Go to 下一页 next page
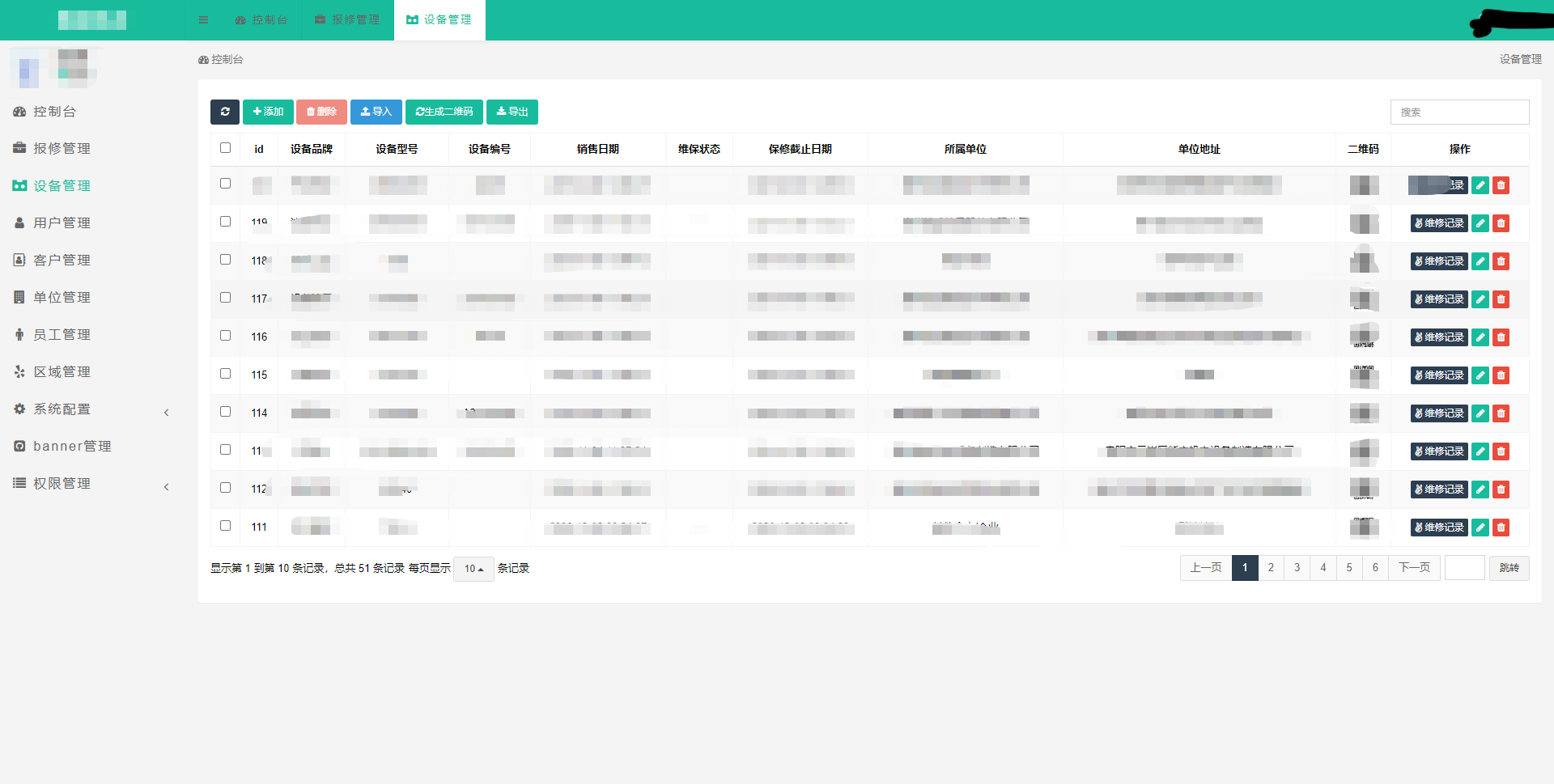The height and width of the screenshot is (784, 1554). tap(1414, 568)
